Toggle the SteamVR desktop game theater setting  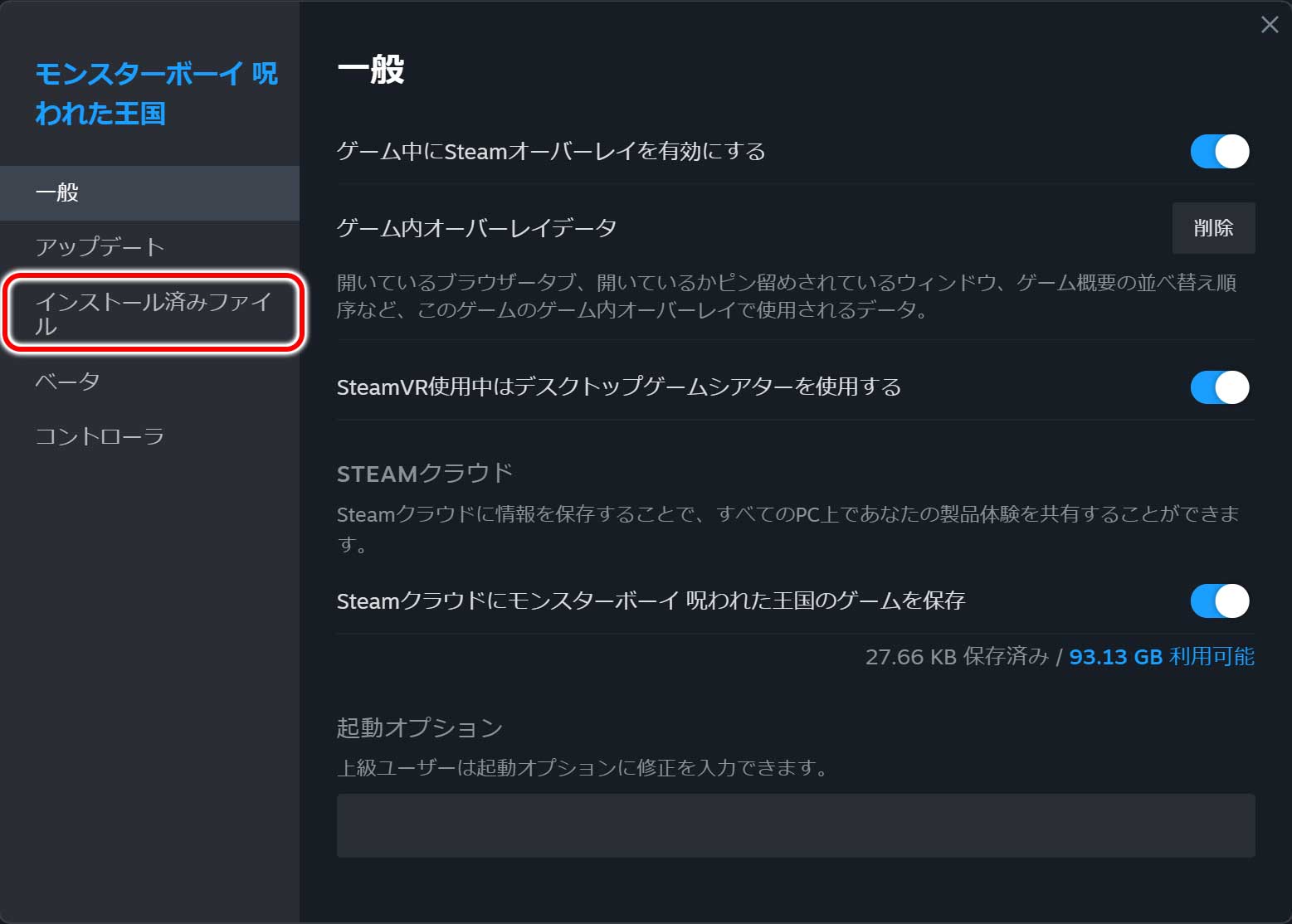(1218, 387)
